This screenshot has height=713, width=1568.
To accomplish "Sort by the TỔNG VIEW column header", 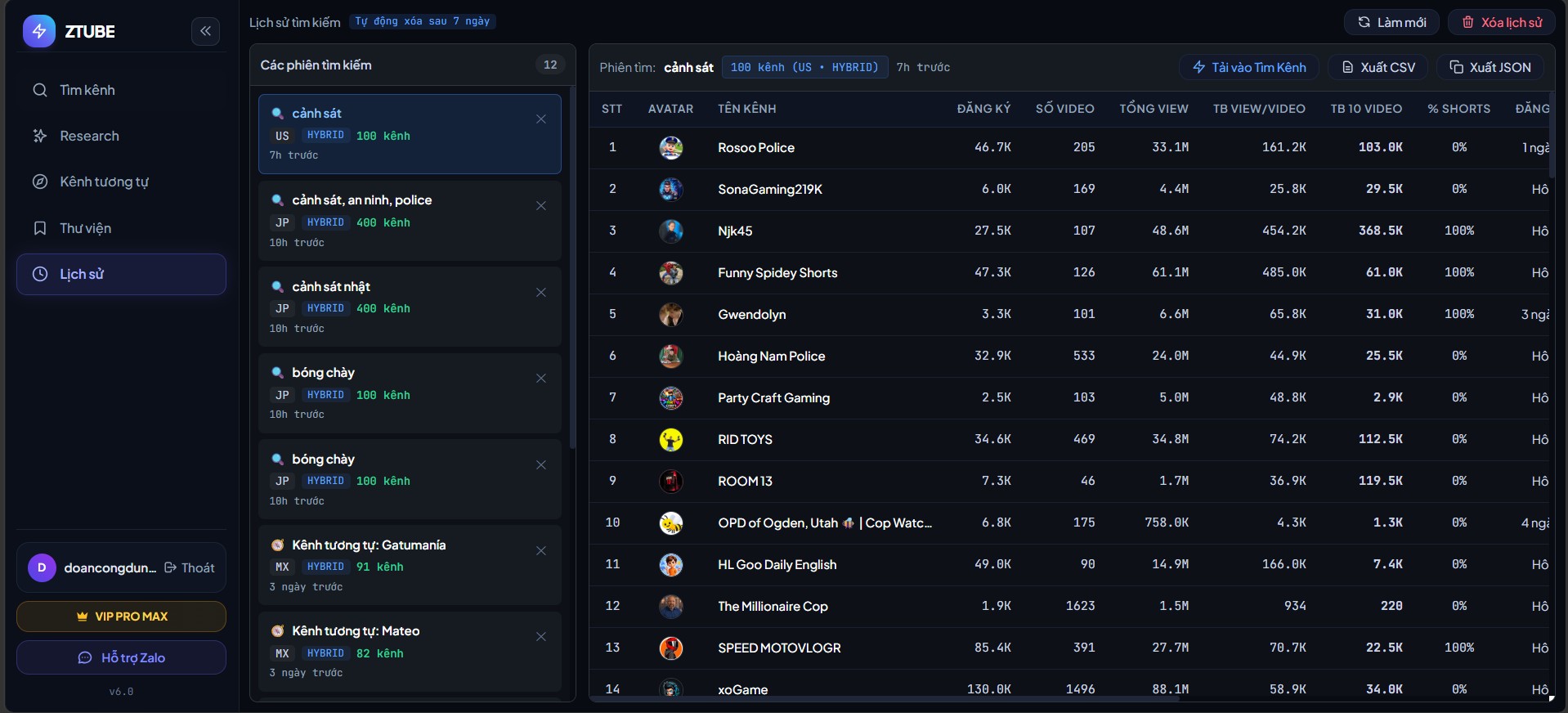I will click(x=1154, y=109).
